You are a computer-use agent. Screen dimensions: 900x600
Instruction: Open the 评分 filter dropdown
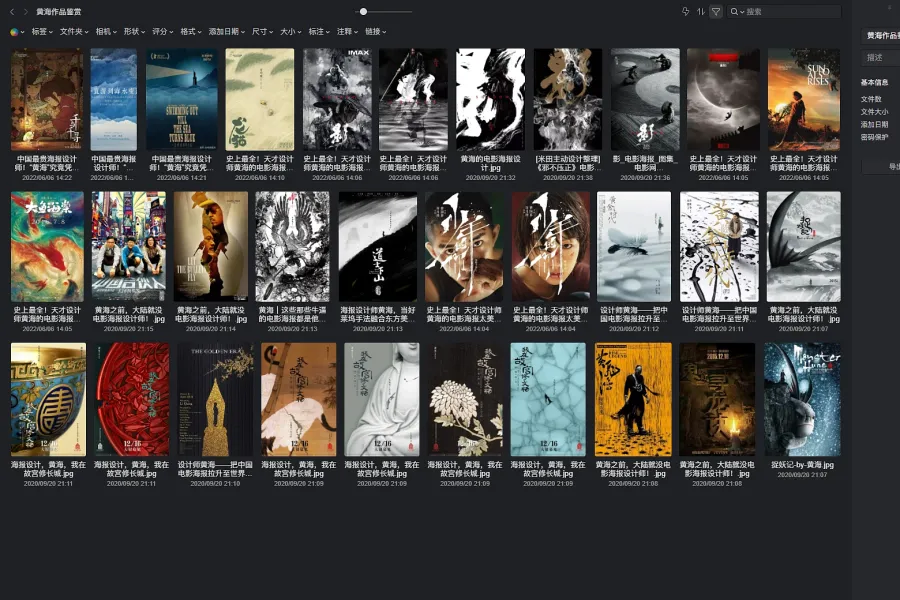[162, 32]
